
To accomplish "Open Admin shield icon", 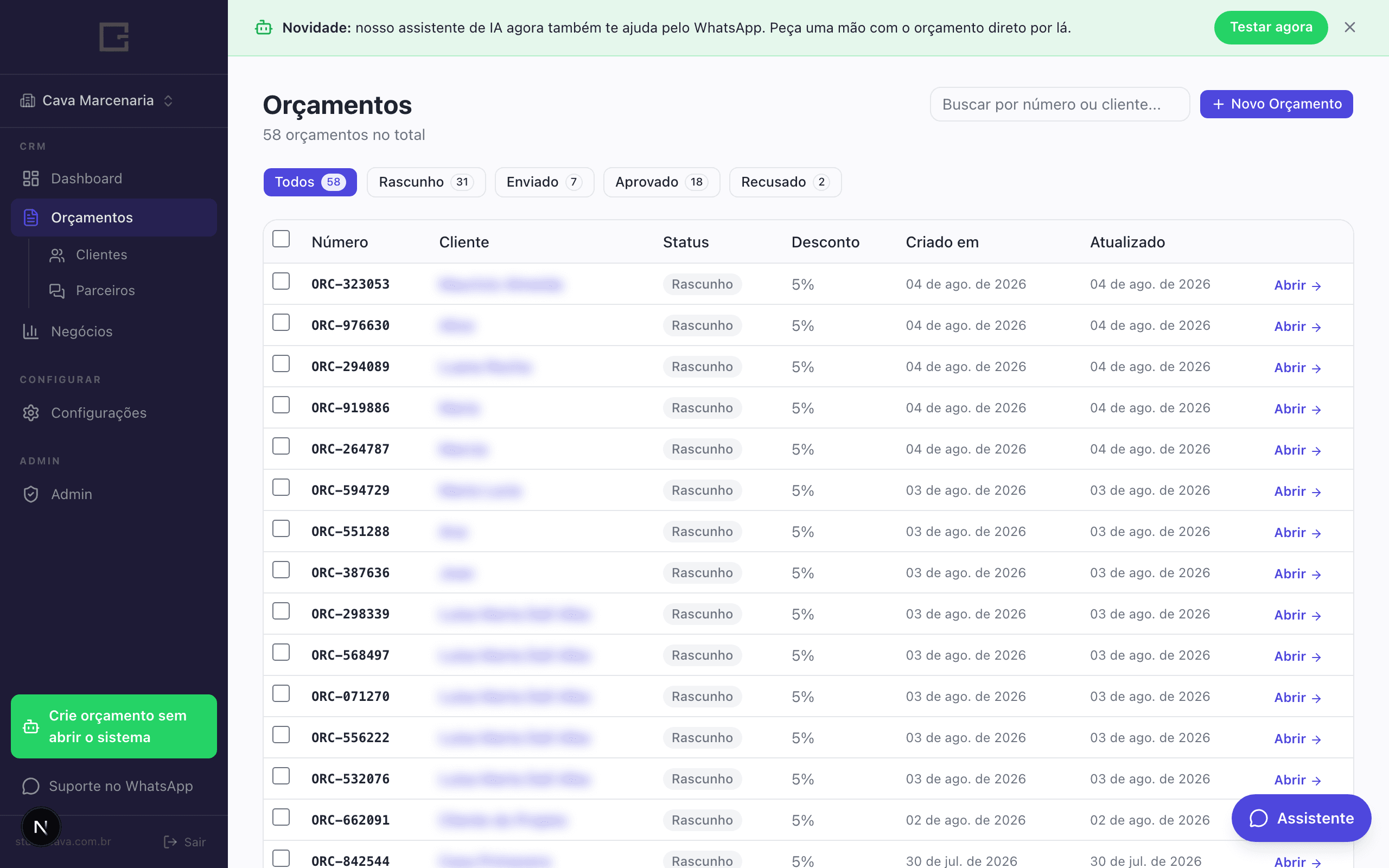I will point(31,494).
